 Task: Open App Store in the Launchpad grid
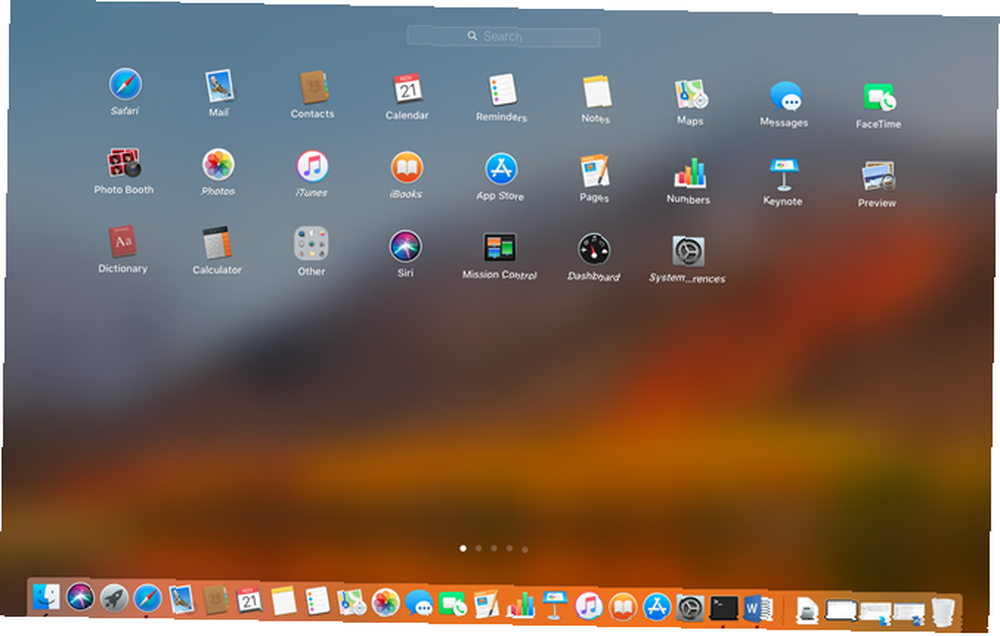pyautogui.click(x=501, y=170)
